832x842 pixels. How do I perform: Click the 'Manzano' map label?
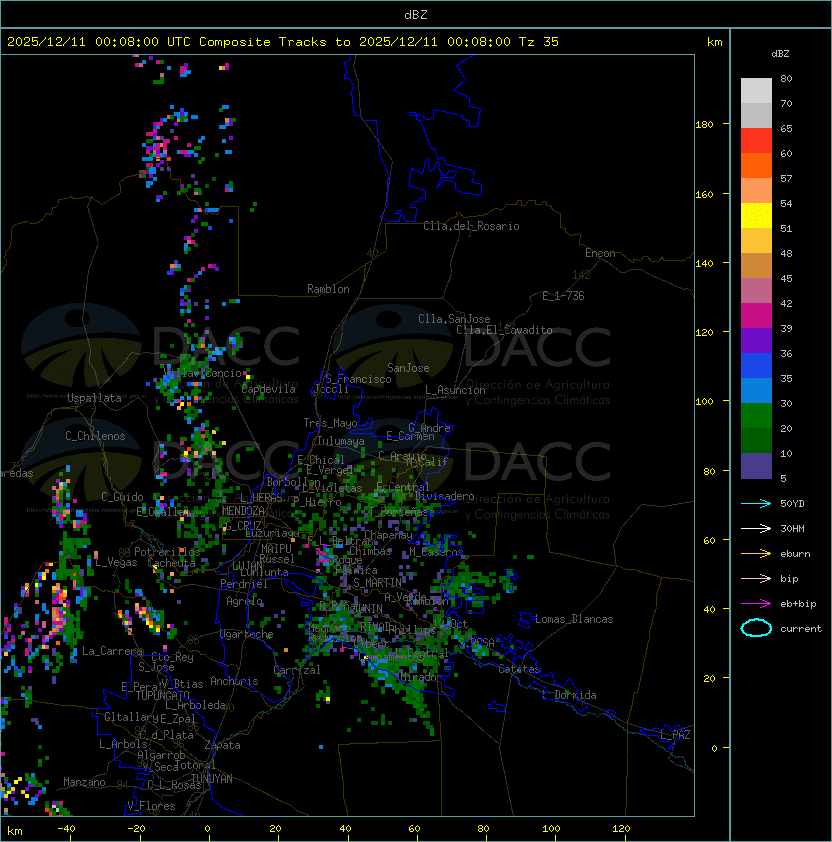click(x=84, y=782)
